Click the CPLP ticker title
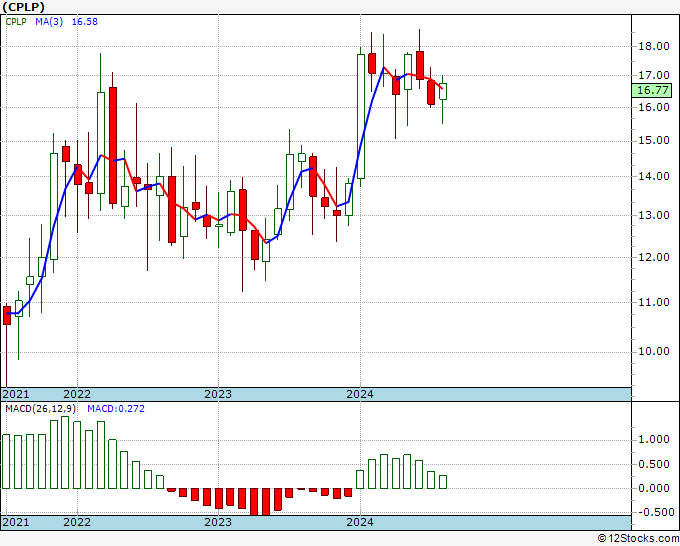 click(x=23, y=7)
